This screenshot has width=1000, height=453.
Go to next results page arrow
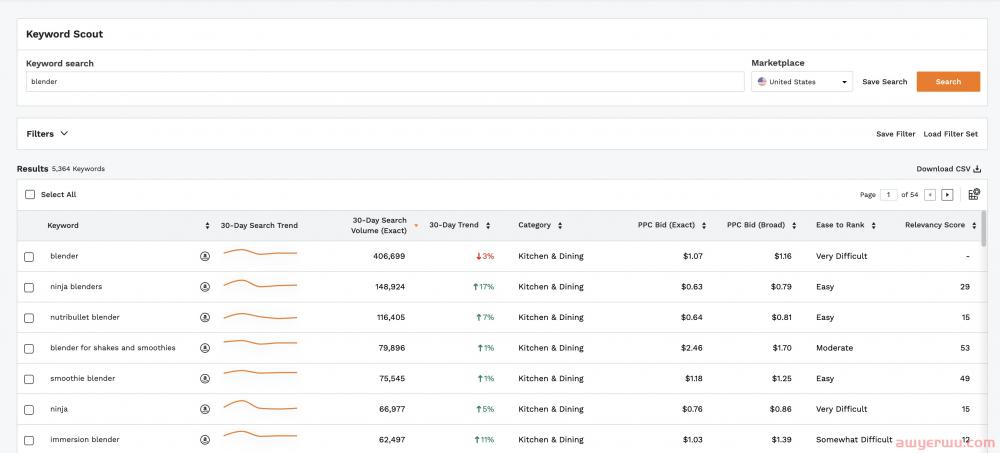(x=947, y=195)
